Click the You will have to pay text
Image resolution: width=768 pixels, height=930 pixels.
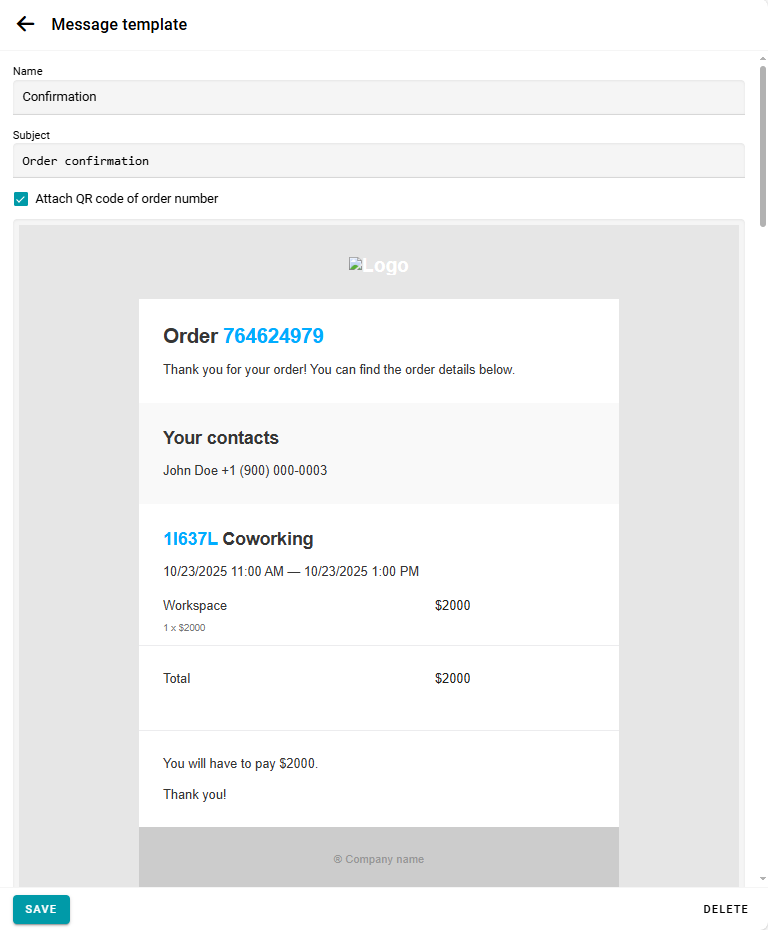click(x=240, y=763)
